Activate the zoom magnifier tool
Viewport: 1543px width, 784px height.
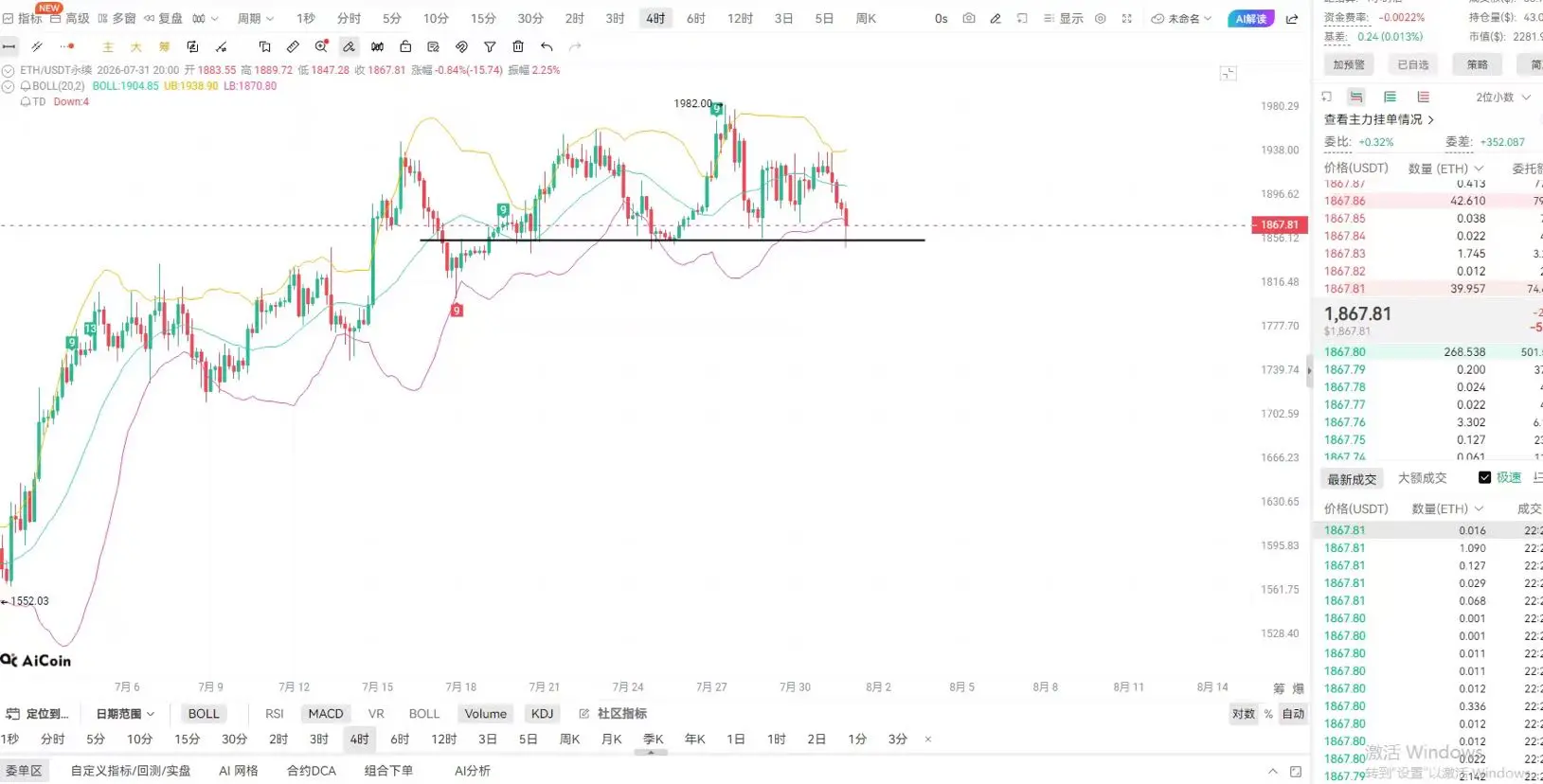coord(321,46)
